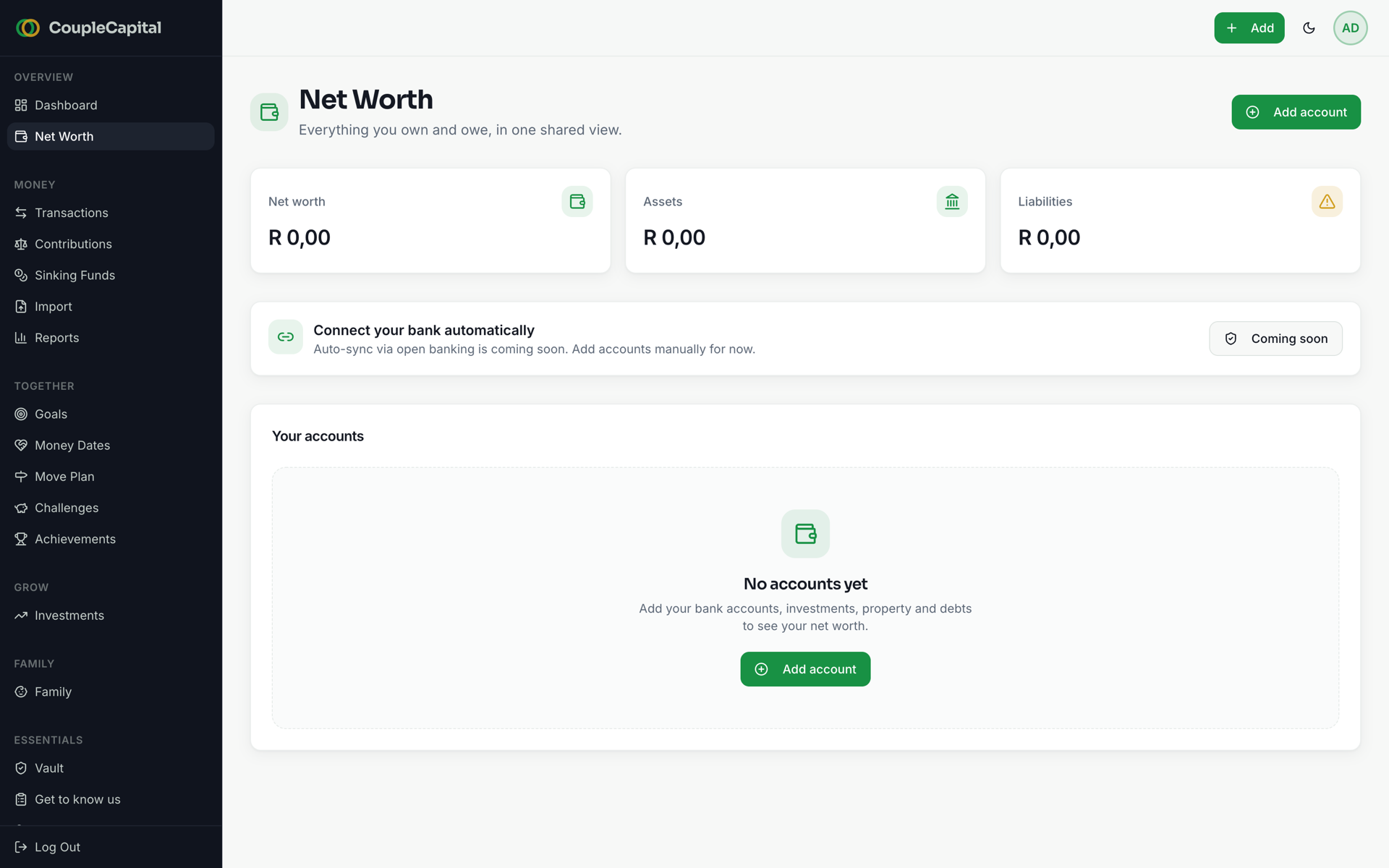Click the warning triangle in Liabilities card

click(1327, 201)
